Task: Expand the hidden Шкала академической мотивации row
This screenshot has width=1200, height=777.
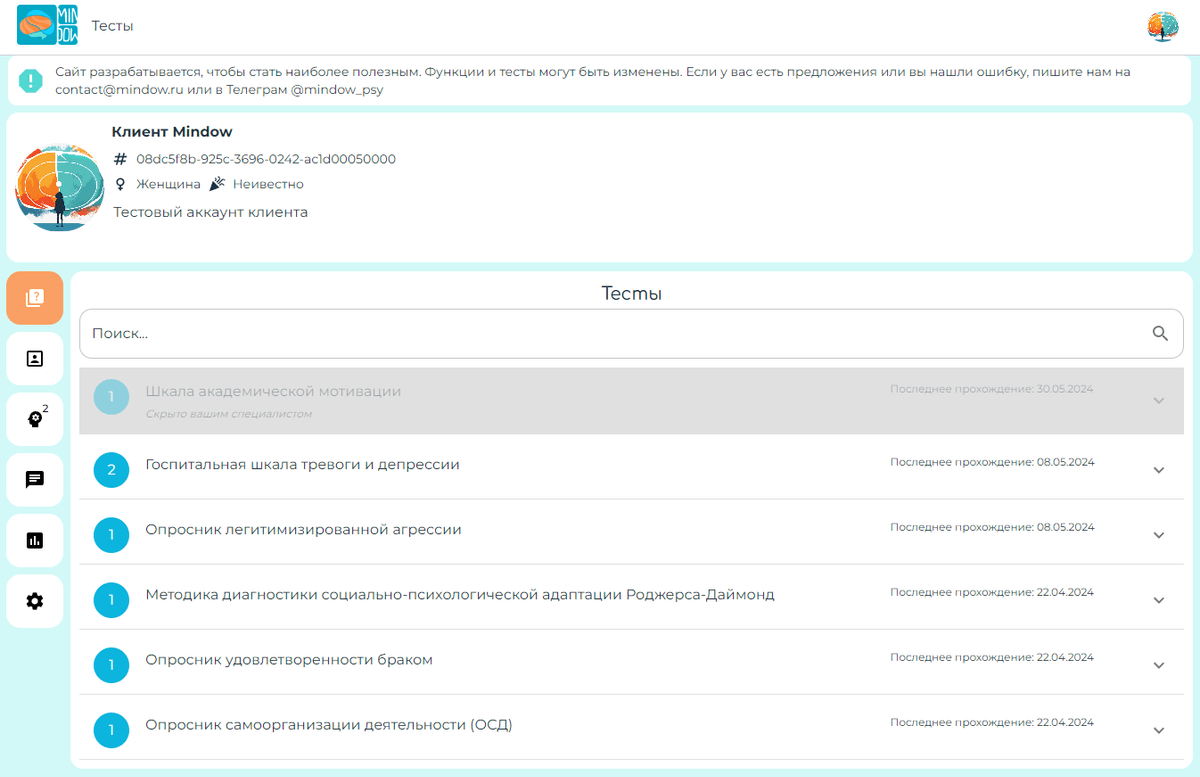Action: (x=1159, y=401)
